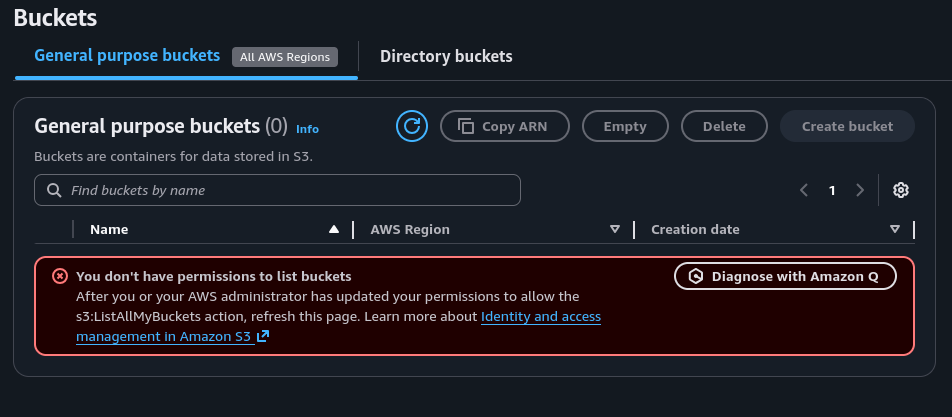Go to previous page chevron
This screenshot has width=952, height=417.
(x=804, y=190)
